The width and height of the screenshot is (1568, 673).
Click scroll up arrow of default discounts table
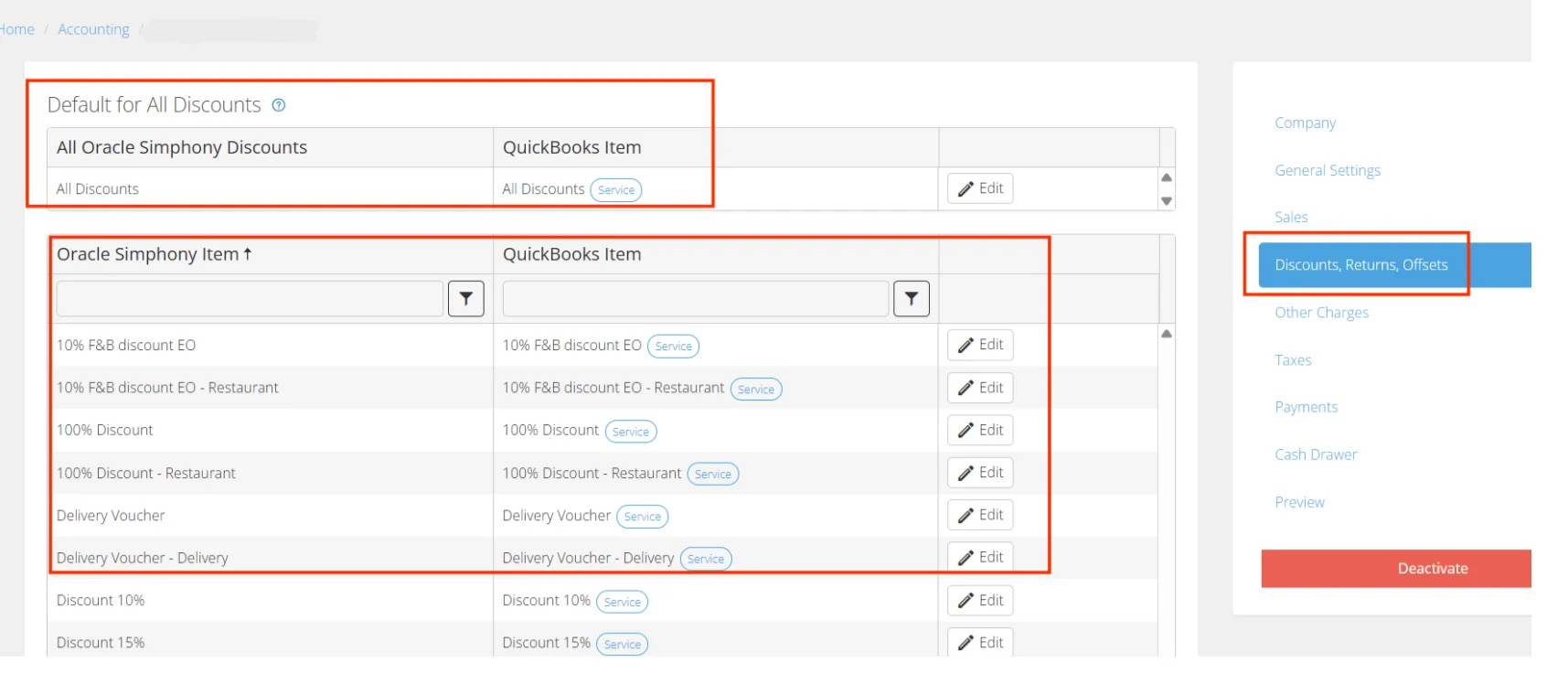[x=1167, y=177]
